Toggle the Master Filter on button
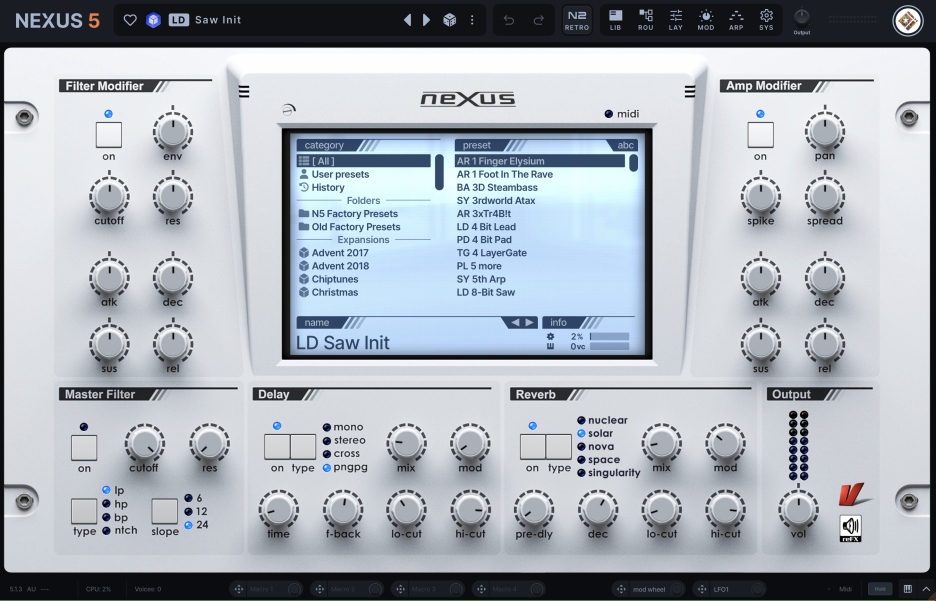This screenshot has width=936, height=601. tap(84, 448)
